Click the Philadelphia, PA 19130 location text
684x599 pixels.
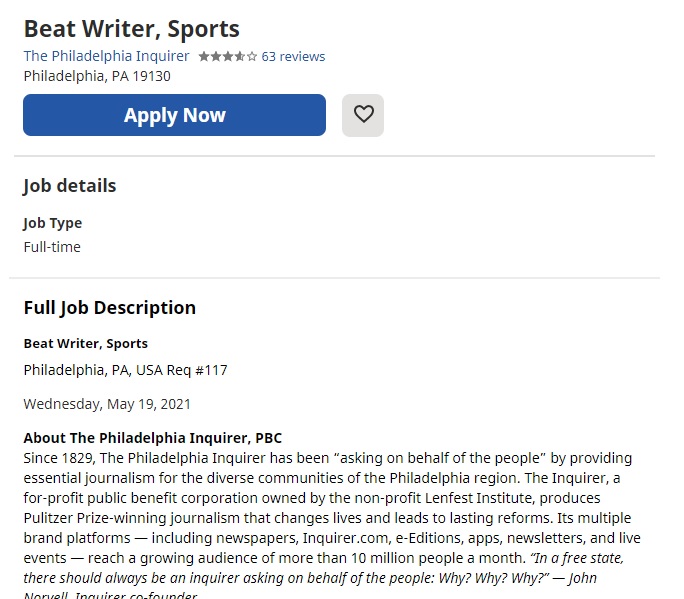coord(97,76)
